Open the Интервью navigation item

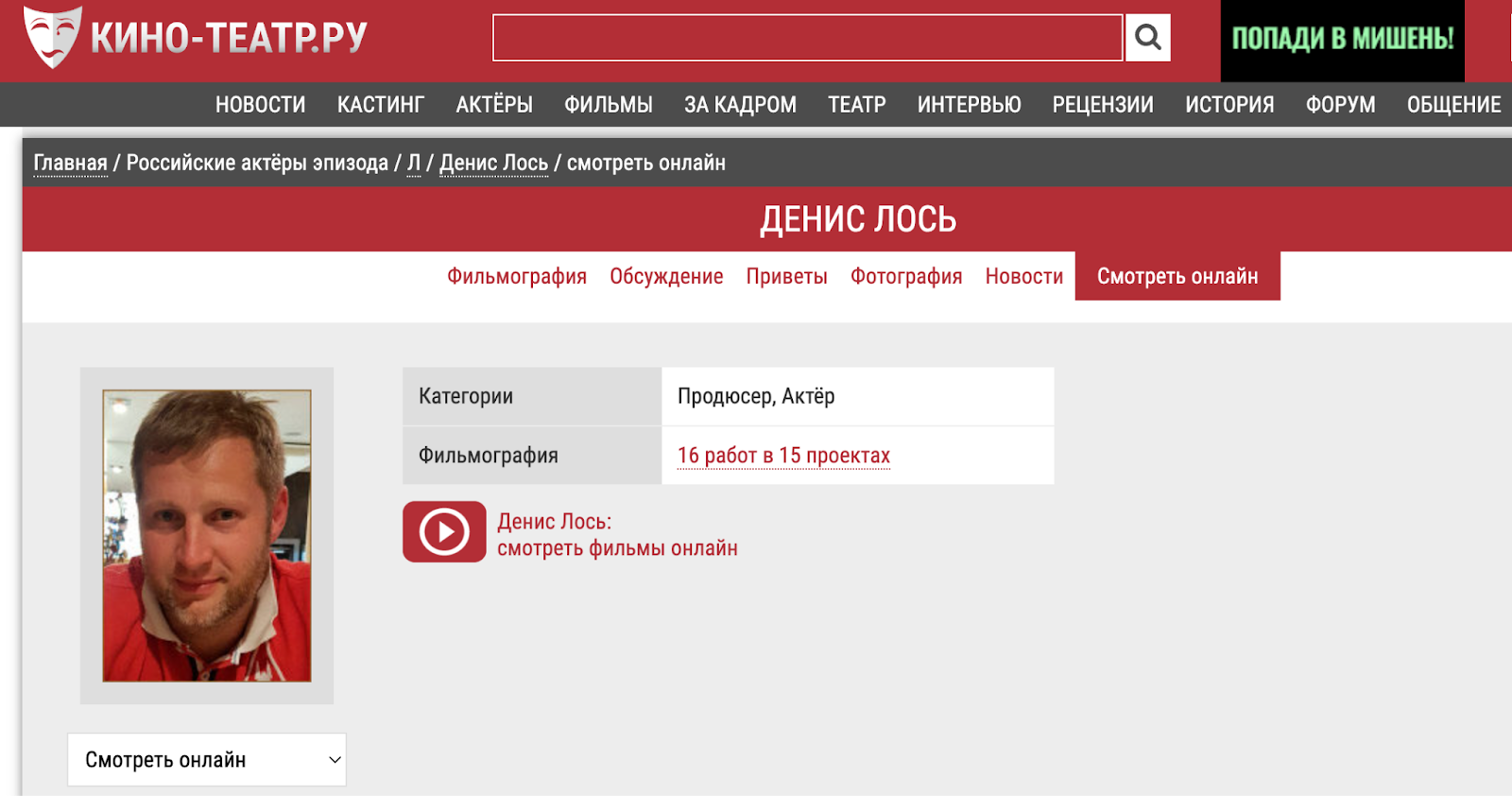click(970, 105)
